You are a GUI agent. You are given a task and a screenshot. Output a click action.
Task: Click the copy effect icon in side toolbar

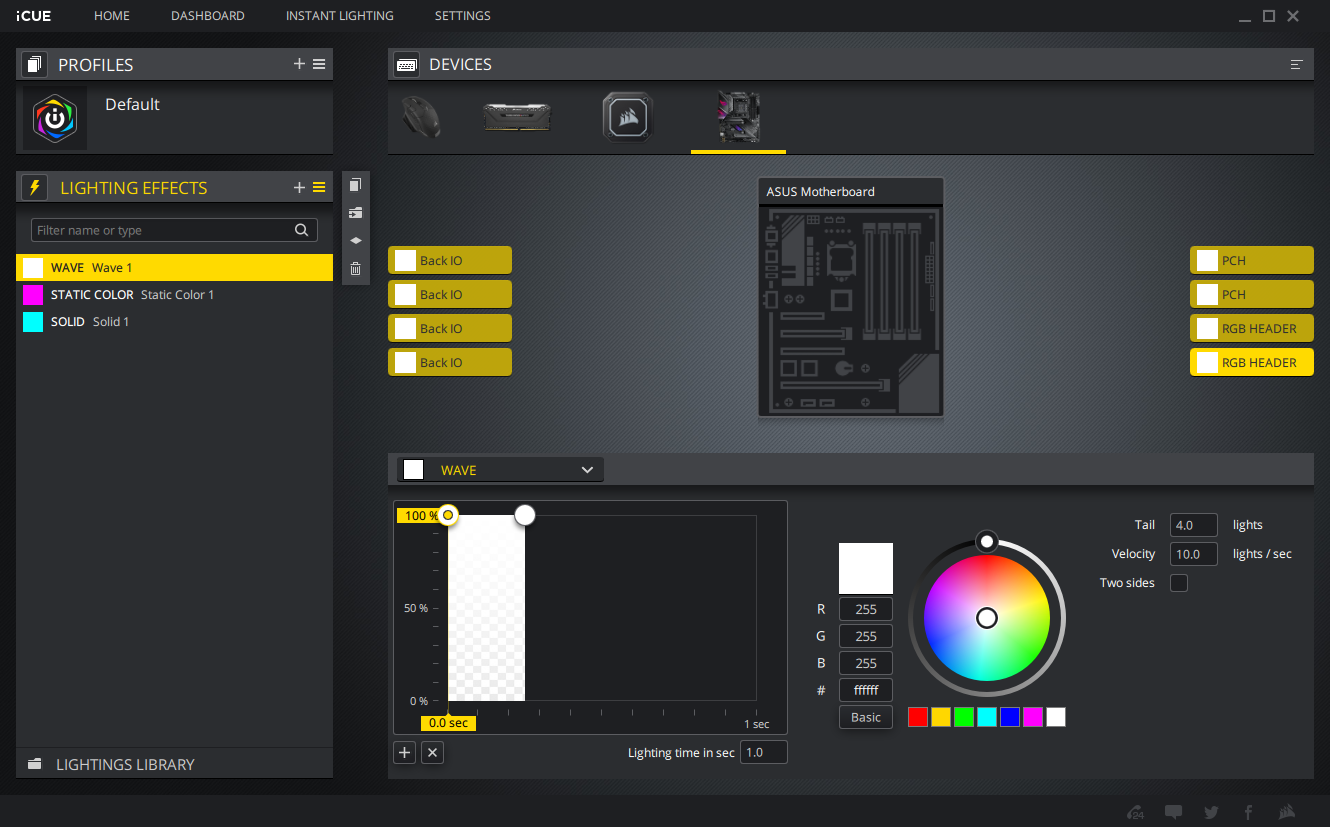click(355, 185)
